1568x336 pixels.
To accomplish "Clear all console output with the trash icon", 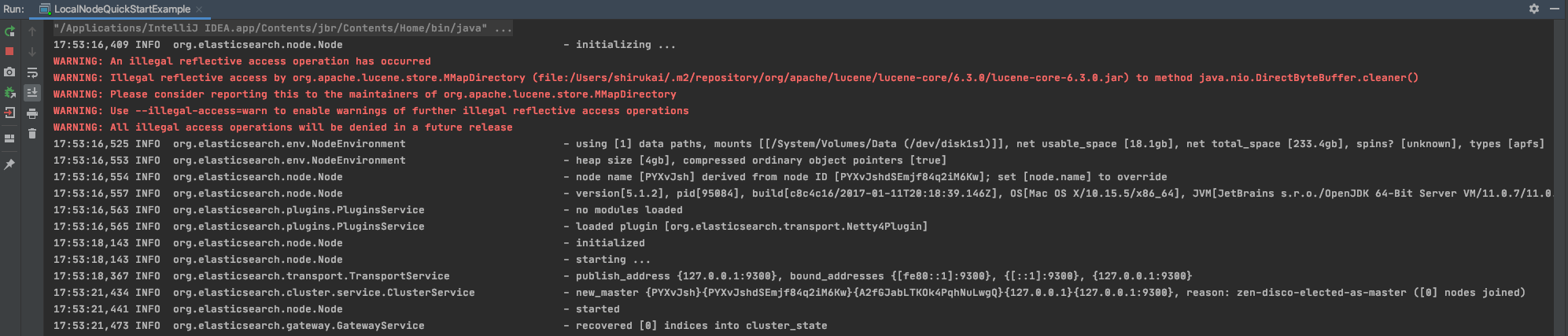I will tap(32, 134).
